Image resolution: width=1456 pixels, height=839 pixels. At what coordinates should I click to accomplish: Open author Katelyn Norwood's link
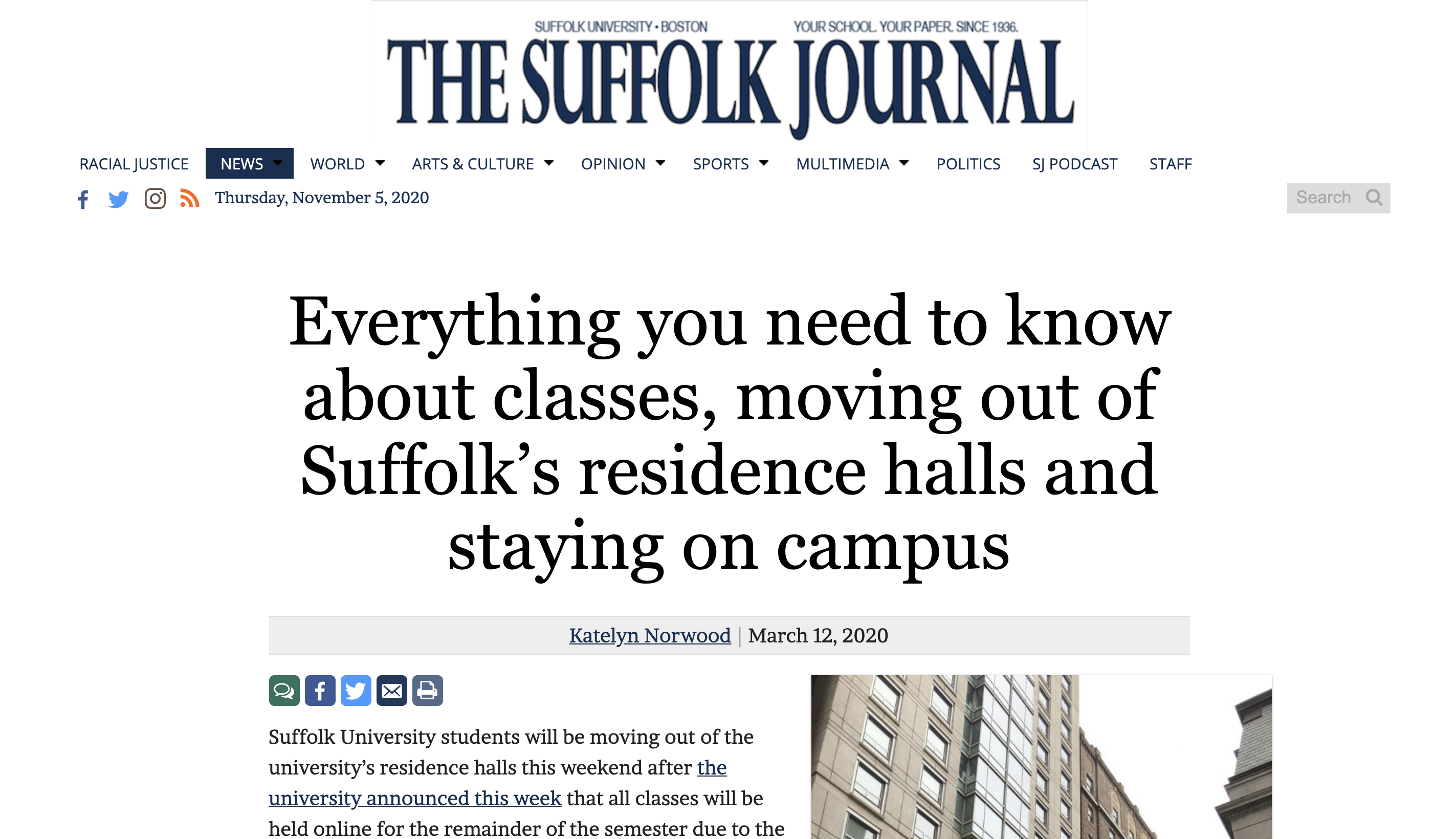pos(649,635)
